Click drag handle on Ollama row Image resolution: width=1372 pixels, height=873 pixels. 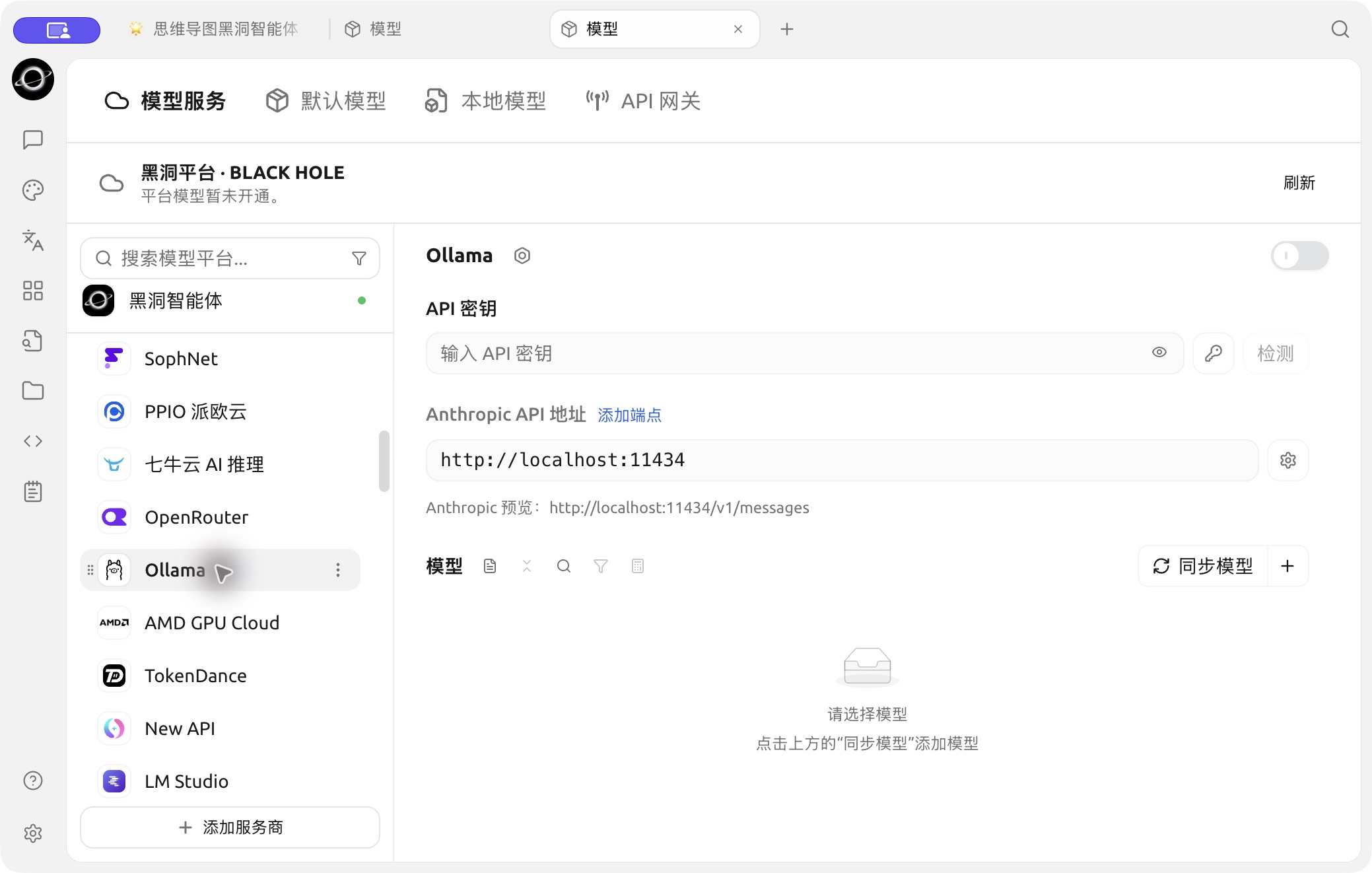90,570
